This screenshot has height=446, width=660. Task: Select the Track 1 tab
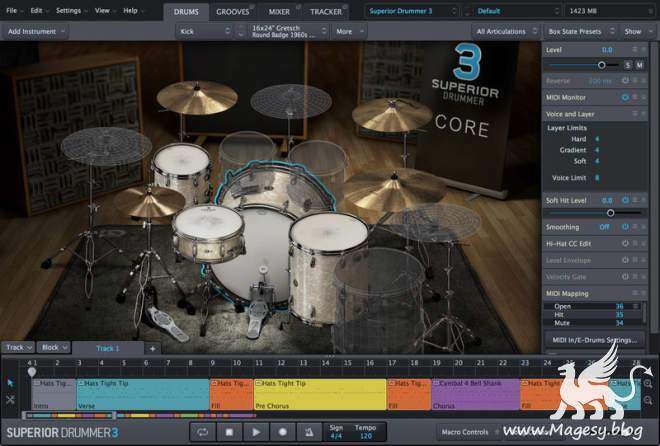tap(108, 348)
